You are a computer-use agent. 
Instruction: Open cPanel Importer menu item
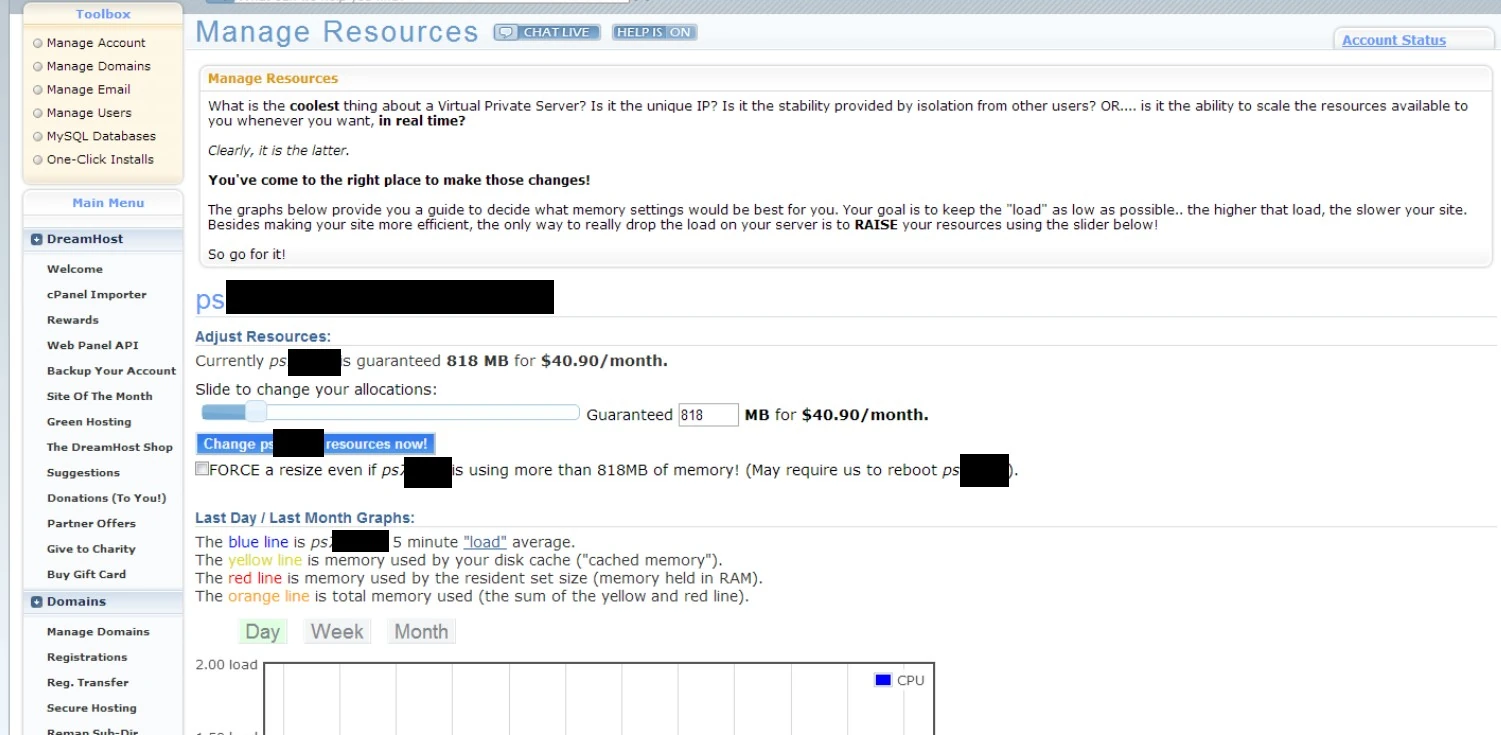(x=97, y=295)
